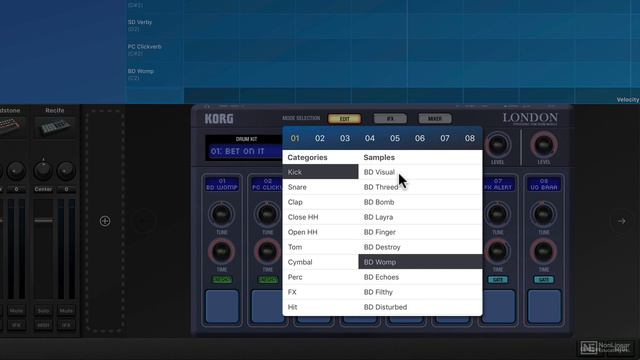Screen dimensions: 640x360
Task: Click the Tune knob on pad 07
Action: pyautogui.click(x=498, y=214)
